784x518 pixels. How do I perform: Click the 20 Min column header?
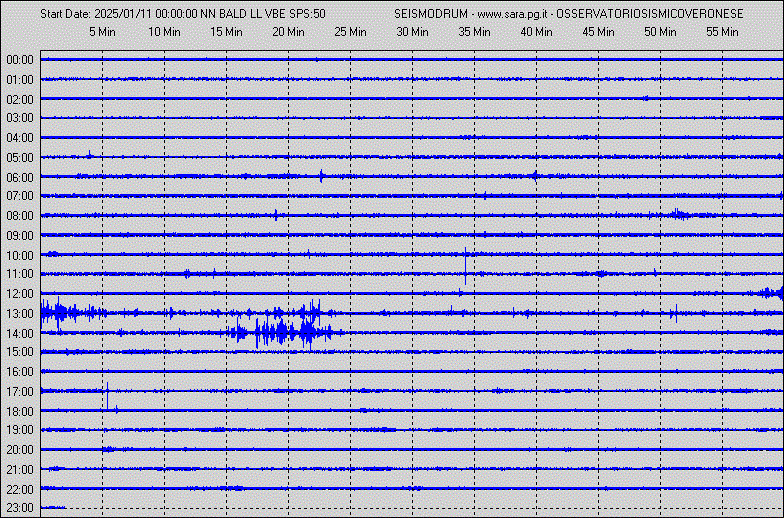click(288, 32)
